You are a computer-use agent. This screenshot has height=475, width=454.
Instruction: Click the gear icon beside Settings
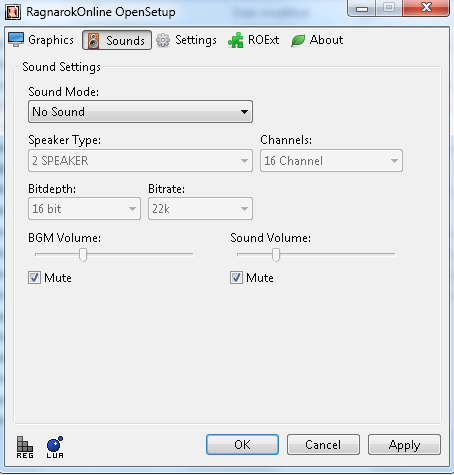(163, 40)
